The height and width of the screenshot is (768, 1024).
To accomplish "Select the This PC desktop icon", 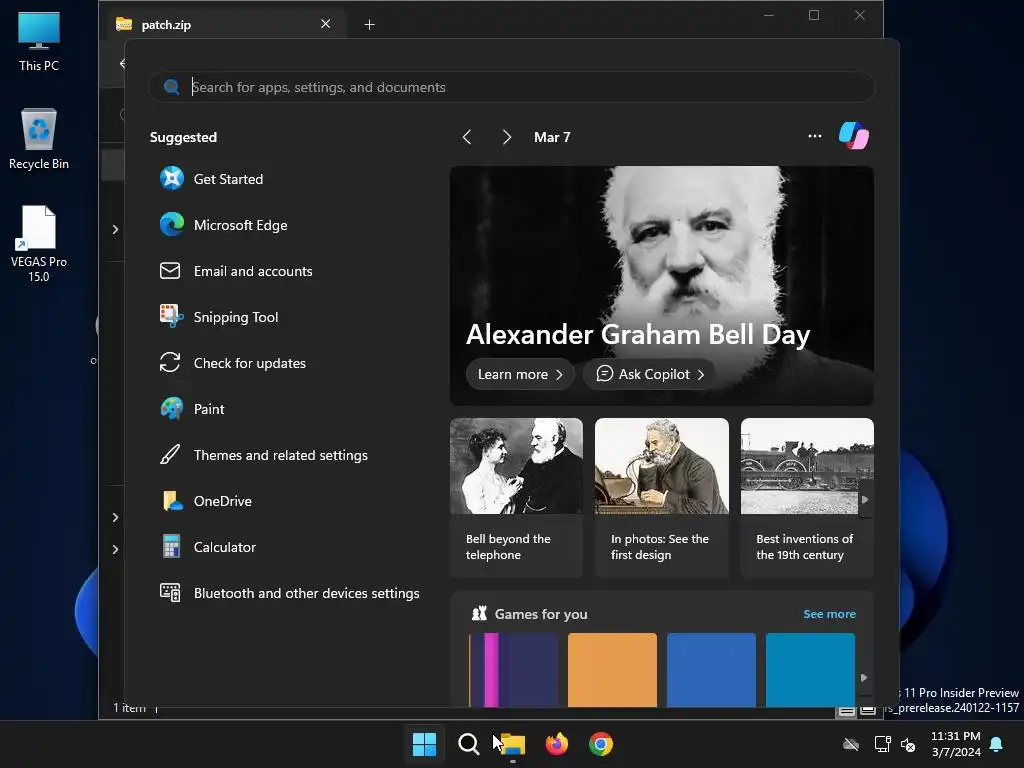I will coord(39,42).
